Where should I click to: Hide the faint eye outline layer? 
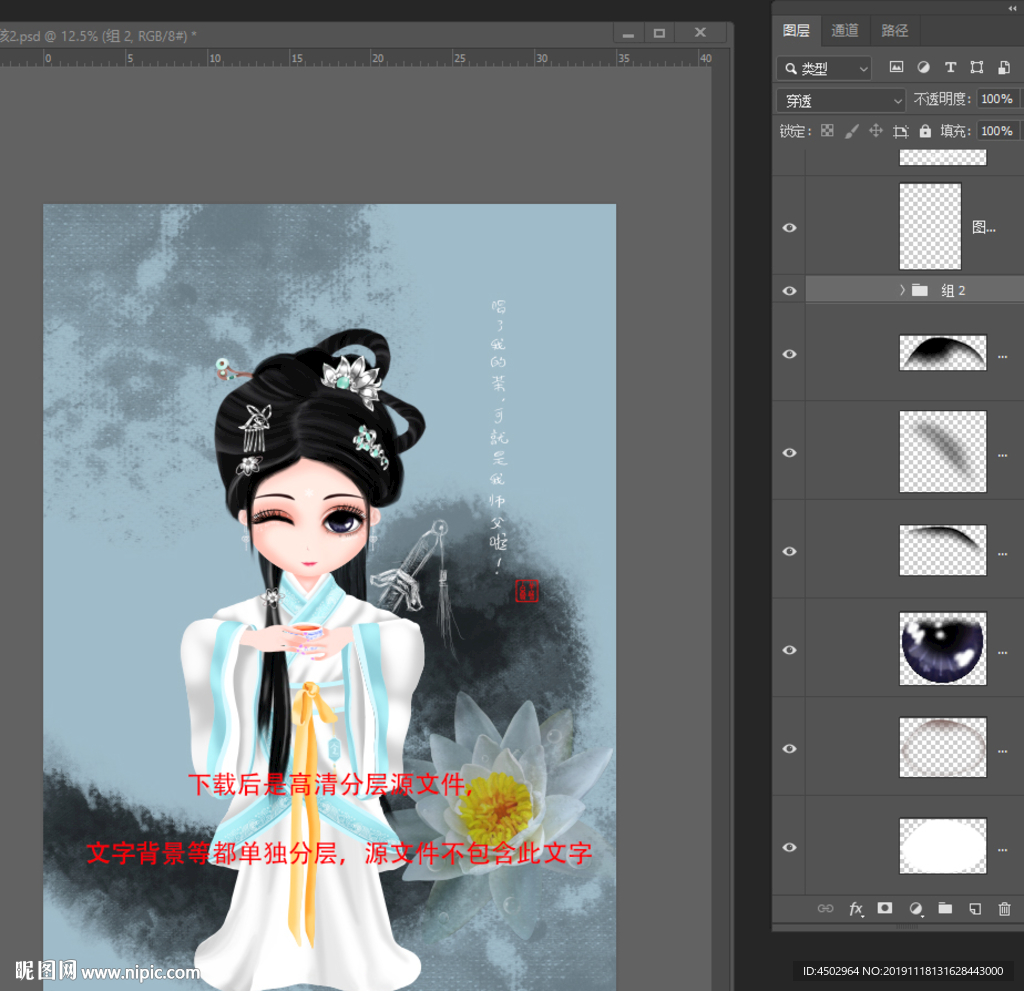click(790, 749)
